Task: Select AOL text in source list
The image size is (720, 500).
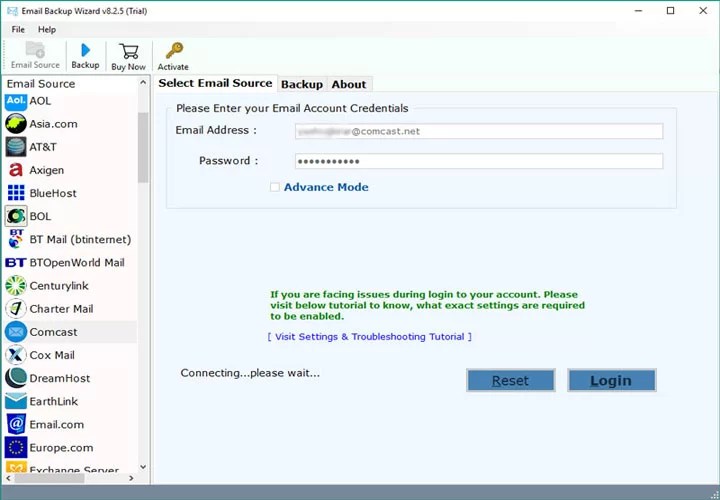Action: pos(40,101)
